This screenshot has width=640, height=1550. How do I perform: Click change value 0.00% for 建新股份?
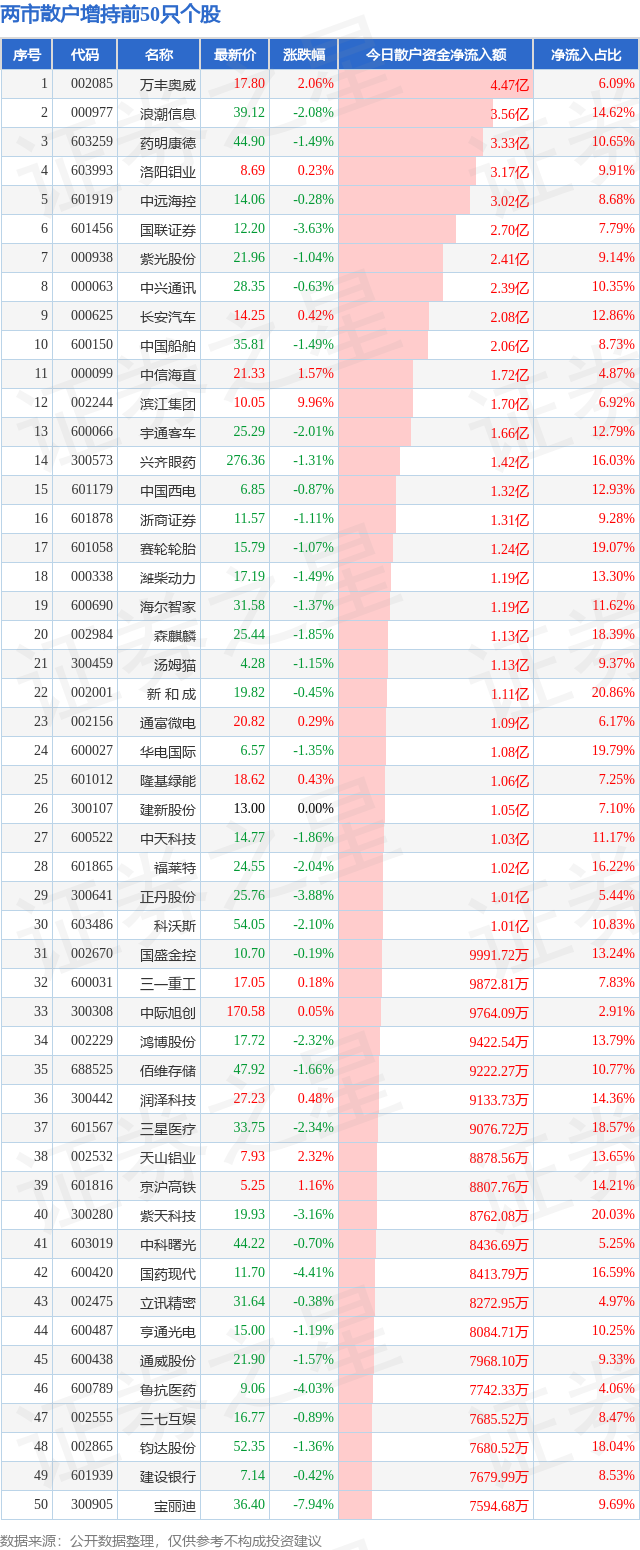(x=316, y=809)
